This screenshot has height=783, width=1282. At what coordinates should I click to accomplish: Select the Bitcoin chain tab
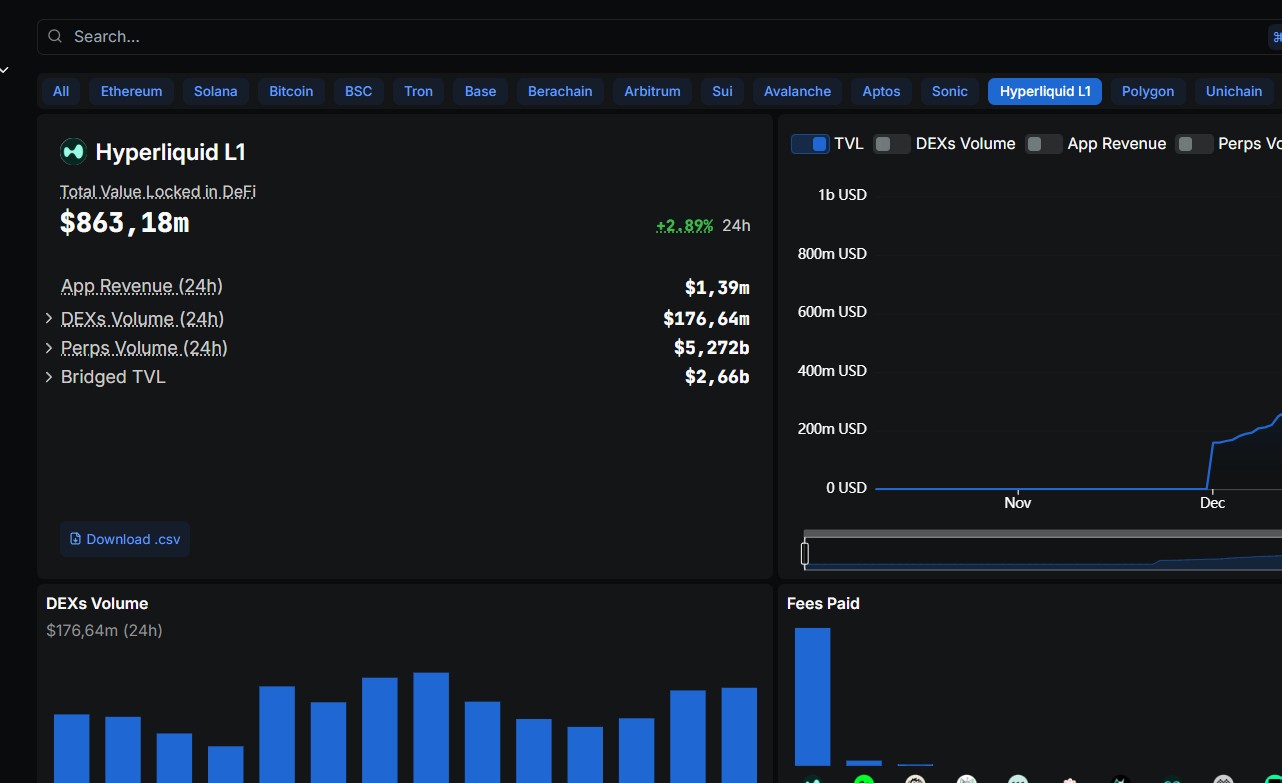[291, 91]
